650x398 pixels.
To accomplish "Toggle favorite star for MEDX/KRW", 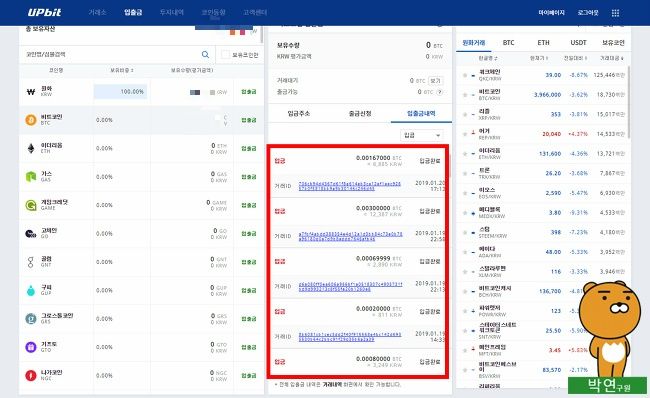I will (465, 213).
